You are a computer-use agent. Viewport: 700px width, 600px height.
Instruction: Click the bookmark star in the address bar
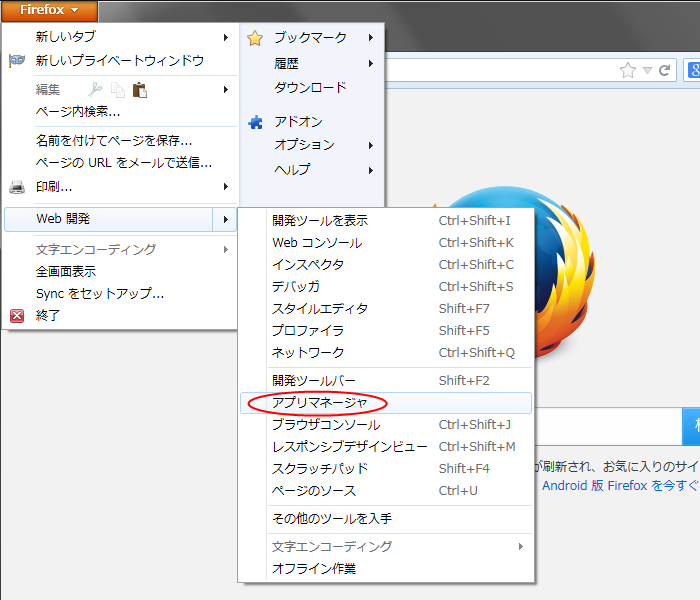628,70
